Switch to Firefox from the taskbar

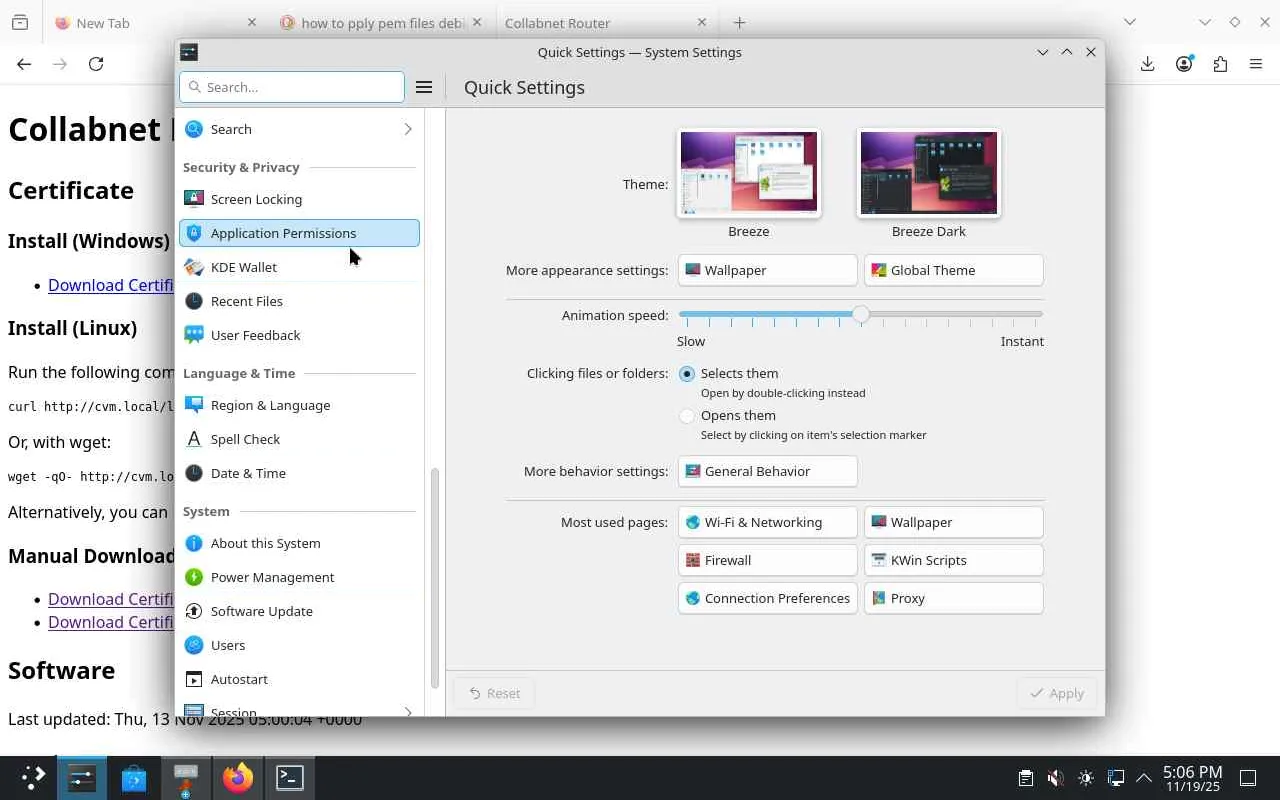238,777
